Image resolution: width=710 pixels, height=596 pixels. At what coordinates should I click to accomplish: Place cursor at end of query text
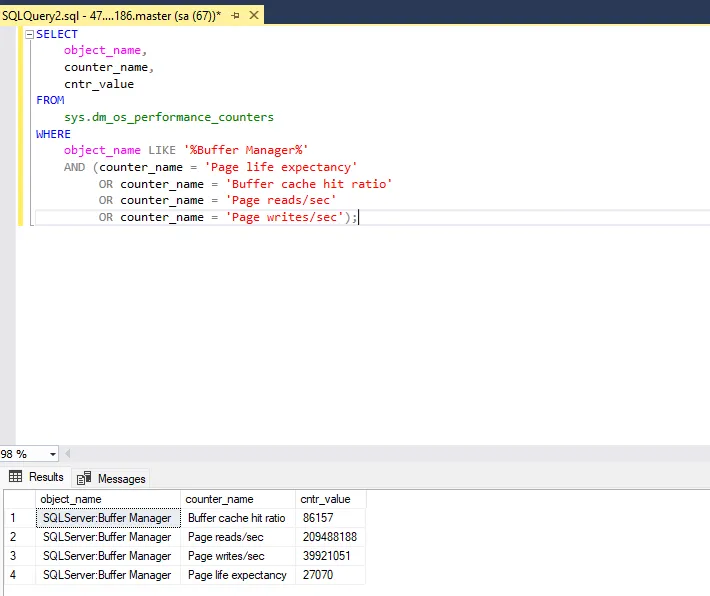[x=358, y=217]
